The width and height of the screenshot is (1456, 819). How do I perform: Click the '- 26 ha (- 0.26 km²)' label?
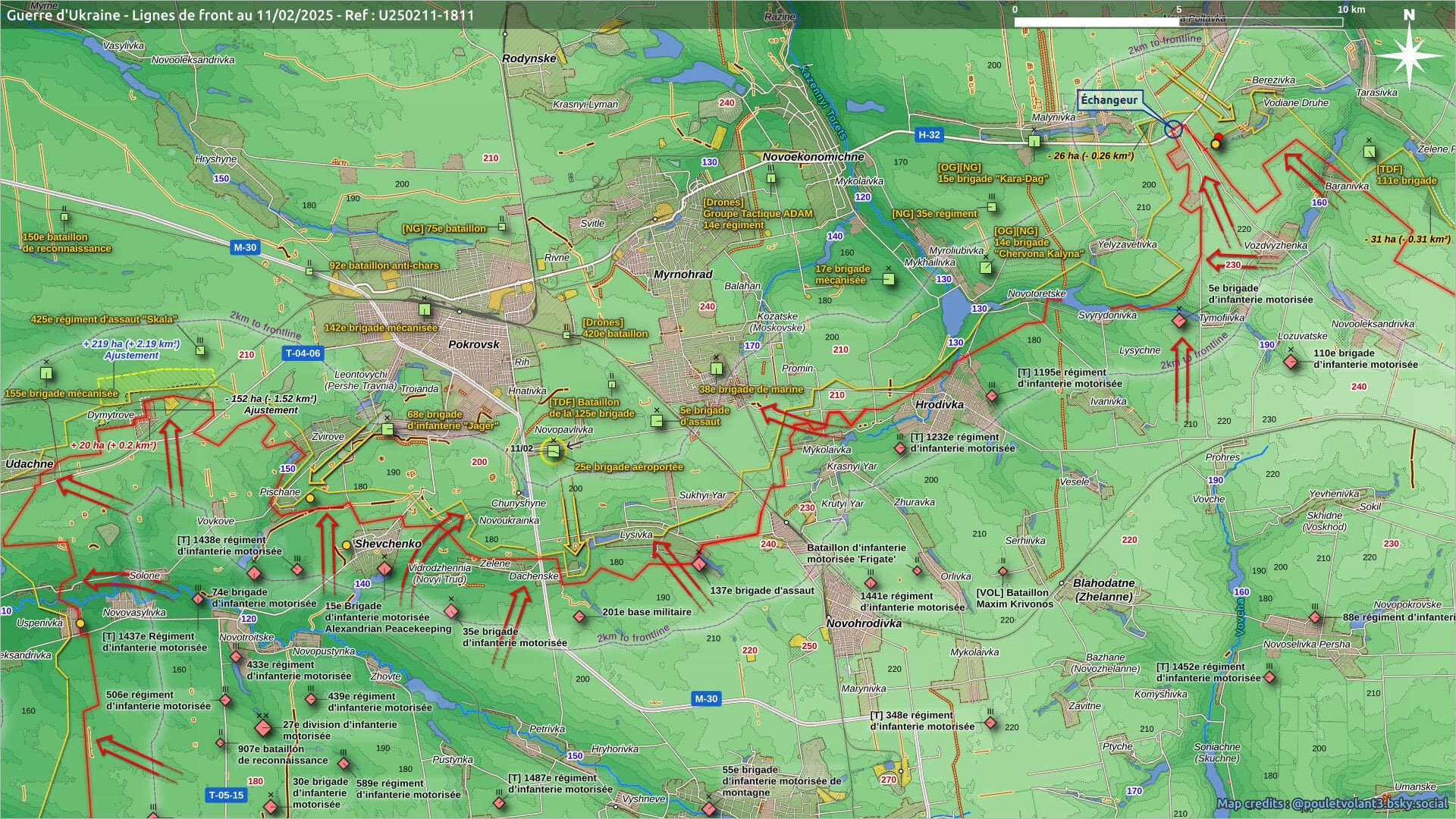[x=1090, y=155]
